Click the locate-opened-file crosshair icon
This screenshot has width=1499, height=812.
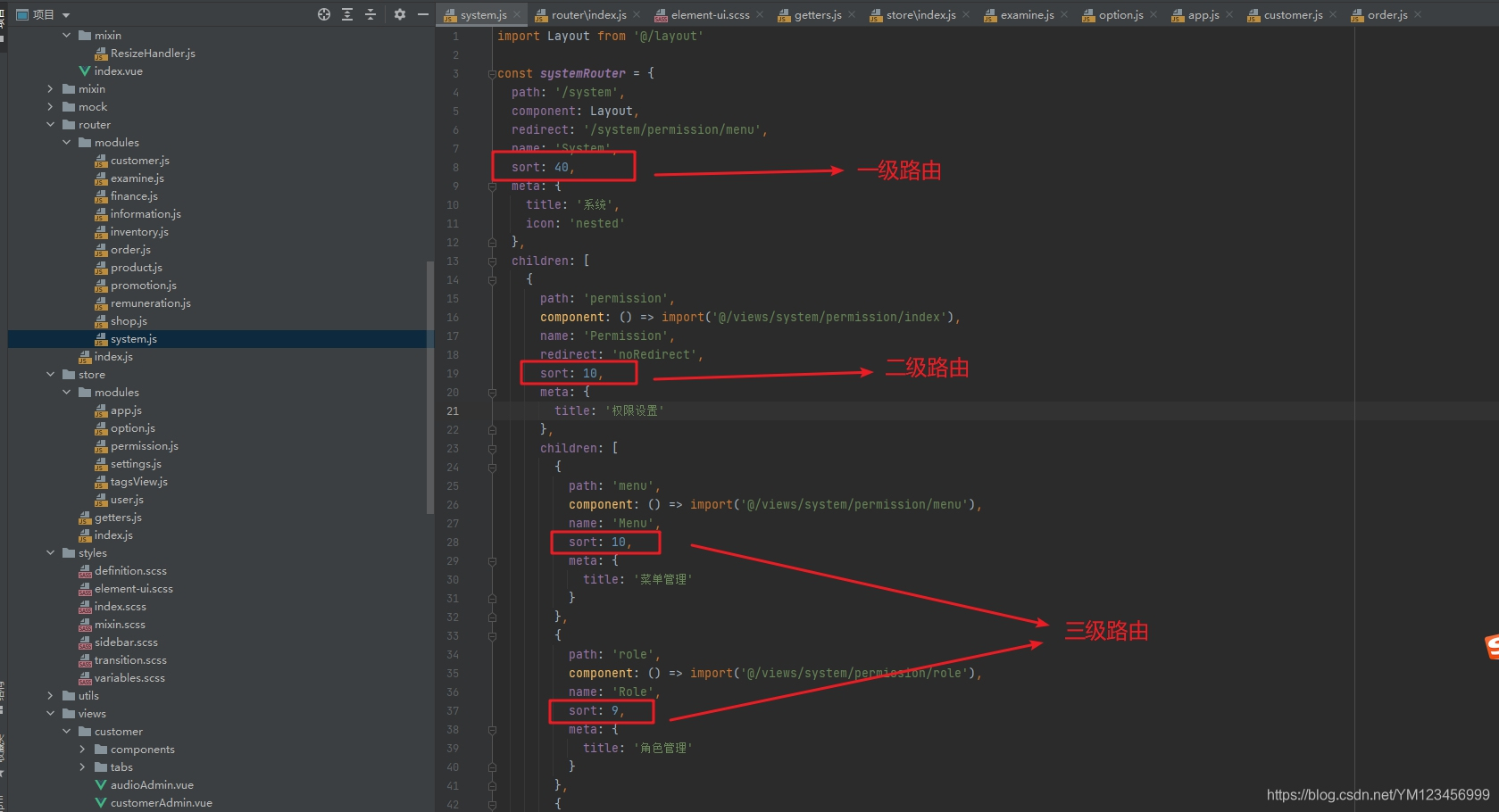pos(324,14)
